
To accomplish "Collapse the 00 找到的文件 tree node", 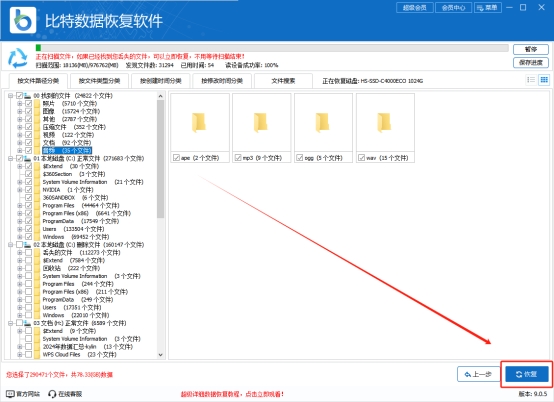I will click(11, 96).
